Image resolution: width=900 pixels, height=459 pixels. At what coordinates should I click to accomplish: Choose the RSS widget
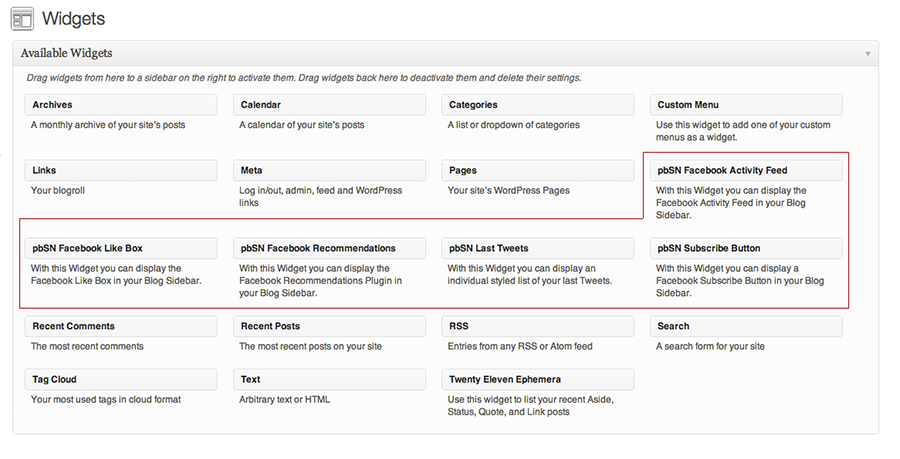click(x=538, y=327)
